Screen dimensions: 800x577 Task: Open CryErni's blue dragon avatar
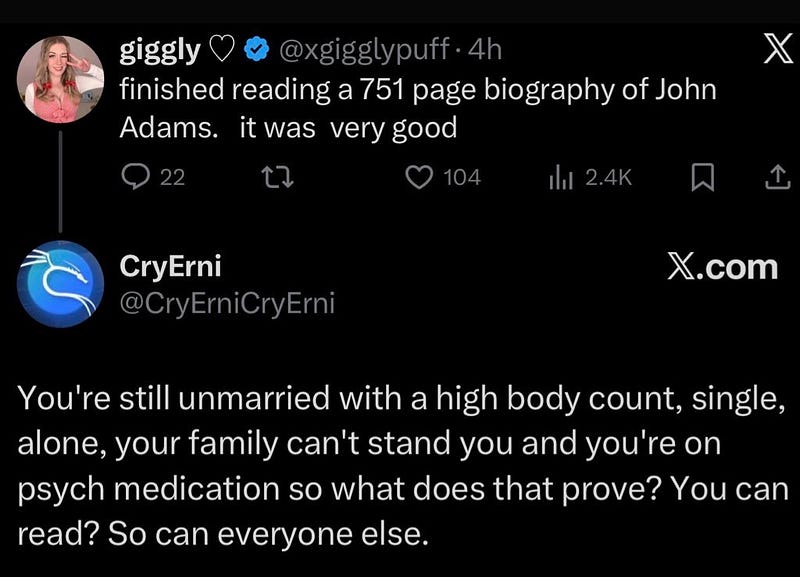pos(62,284)
